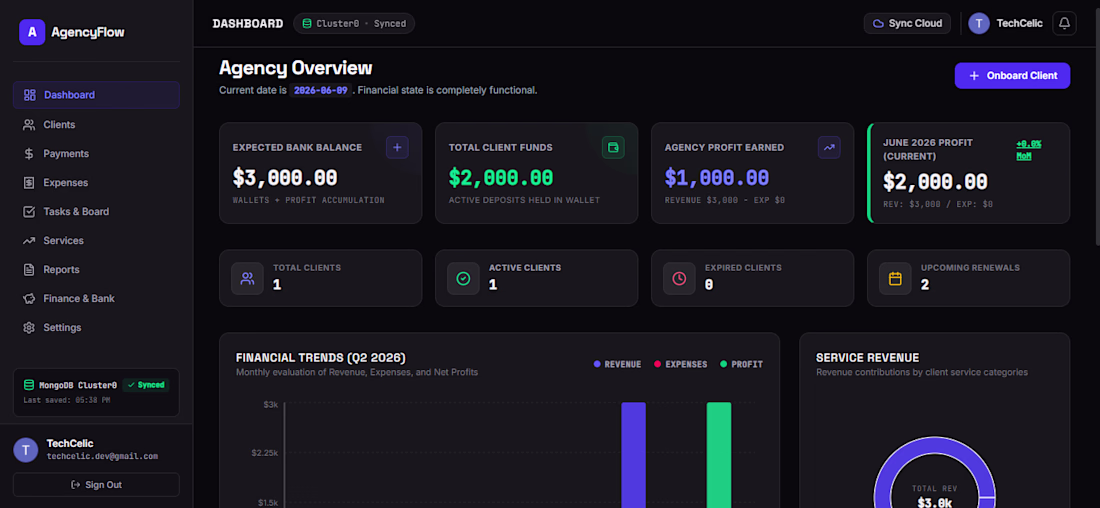Click the purple revenue bar in chart

(x=633, y=455)
